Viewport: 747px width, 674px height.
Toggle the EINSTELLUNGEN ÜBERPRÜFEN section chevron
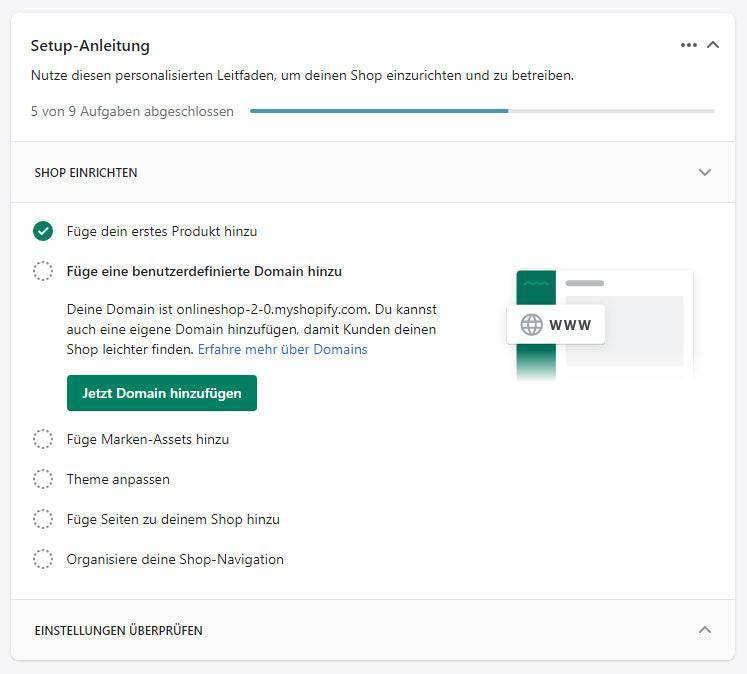(x=705, y=630)
